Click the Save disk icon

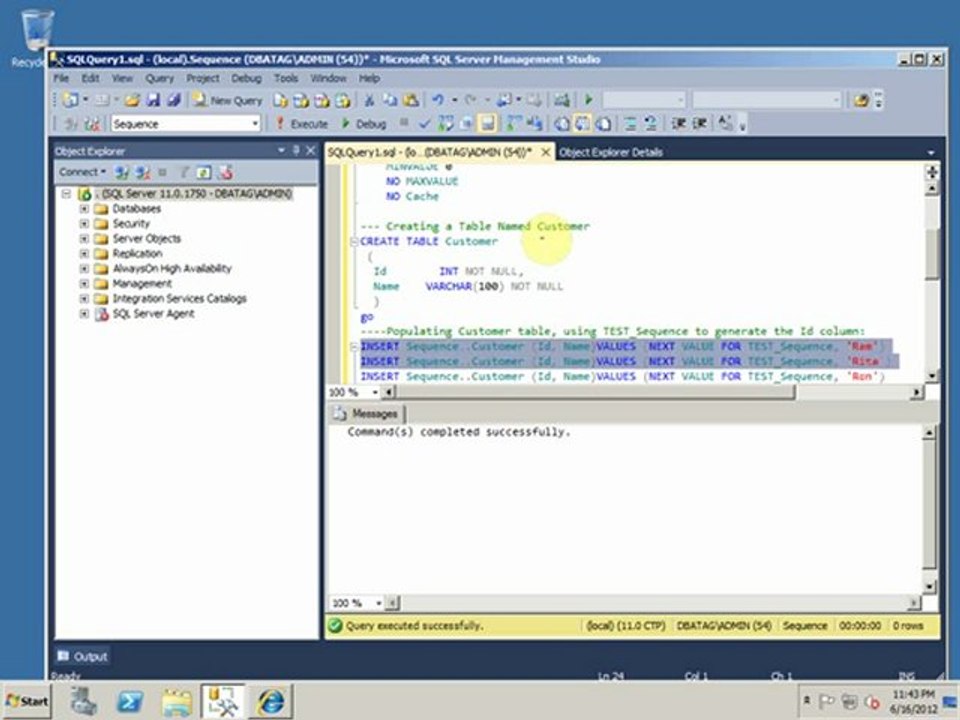pos(152,100)
